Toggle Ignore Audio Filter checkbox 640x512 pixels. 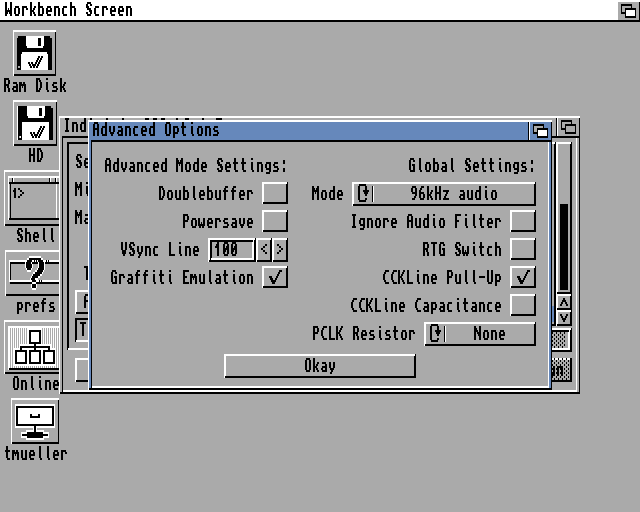522,221
